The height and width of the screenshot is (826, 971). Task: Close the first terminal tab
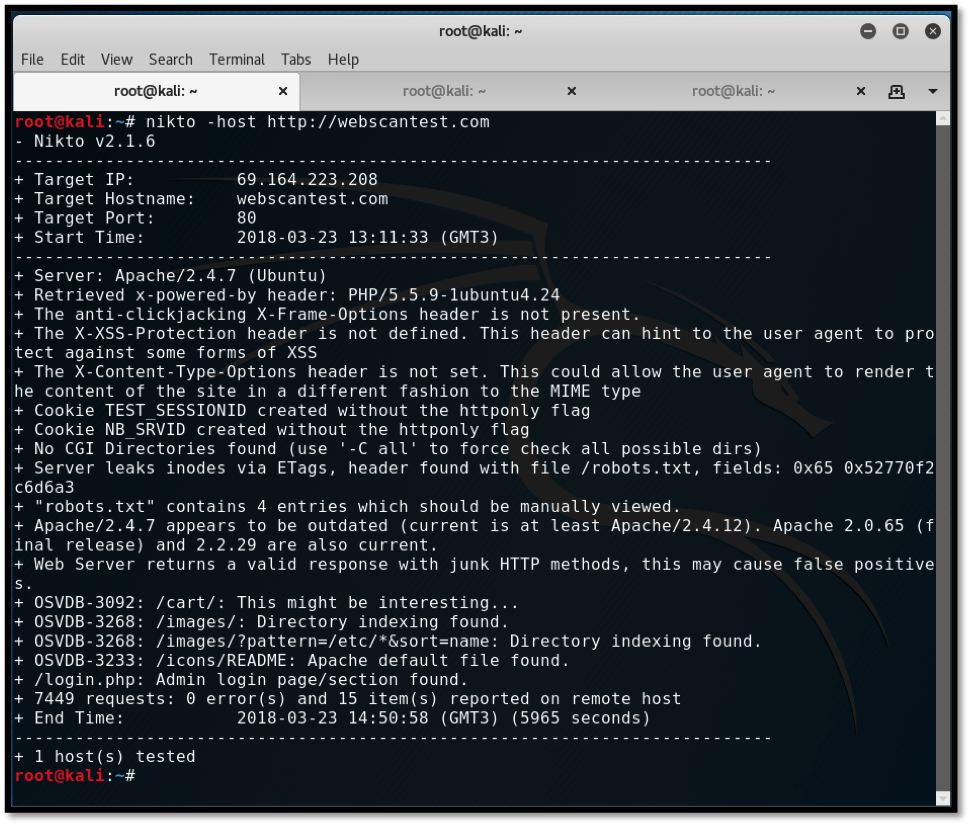tap(283, 91)
